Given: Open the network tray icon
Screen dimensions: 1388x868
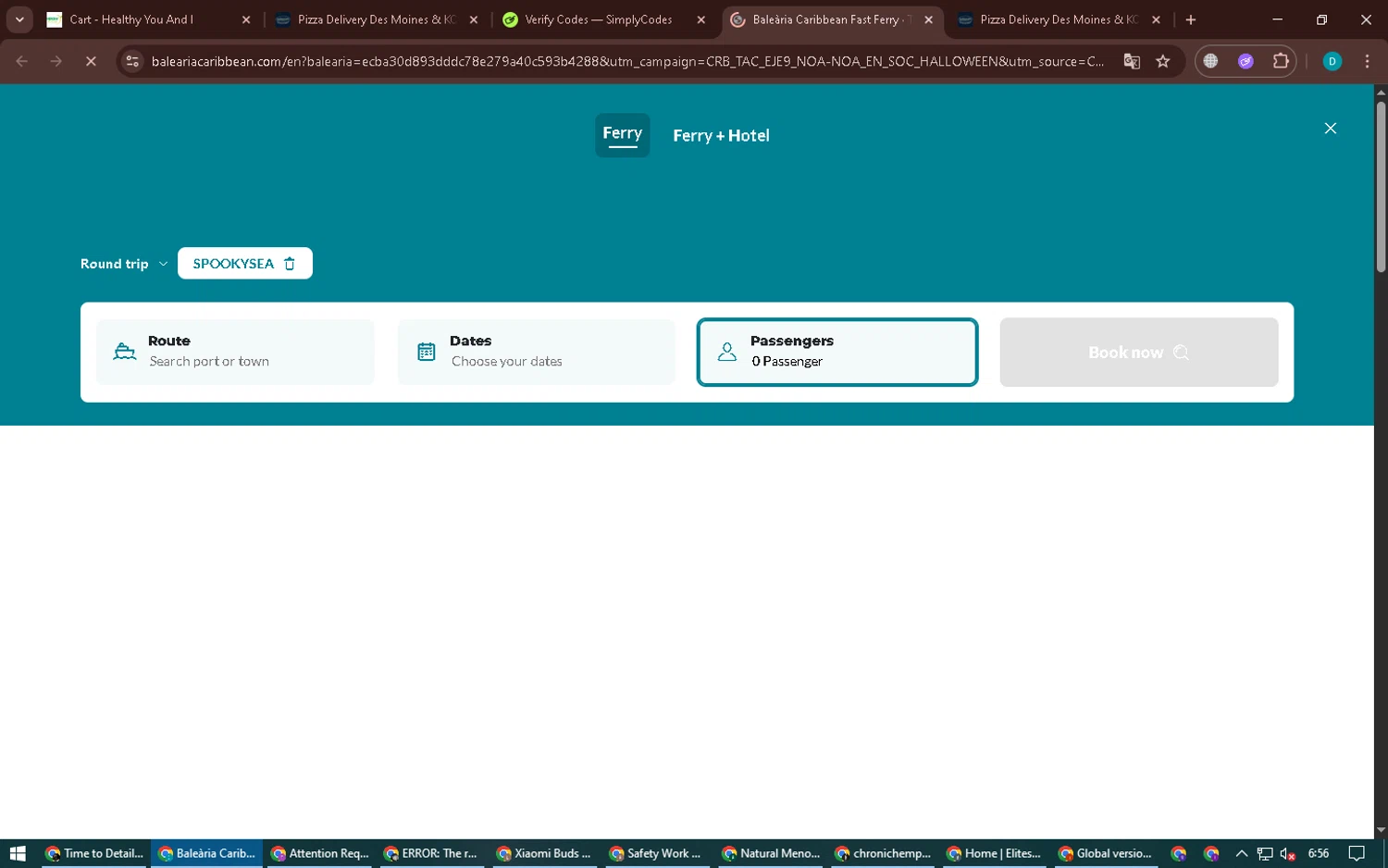Looking at the screenshot, I should [1265, 853].
